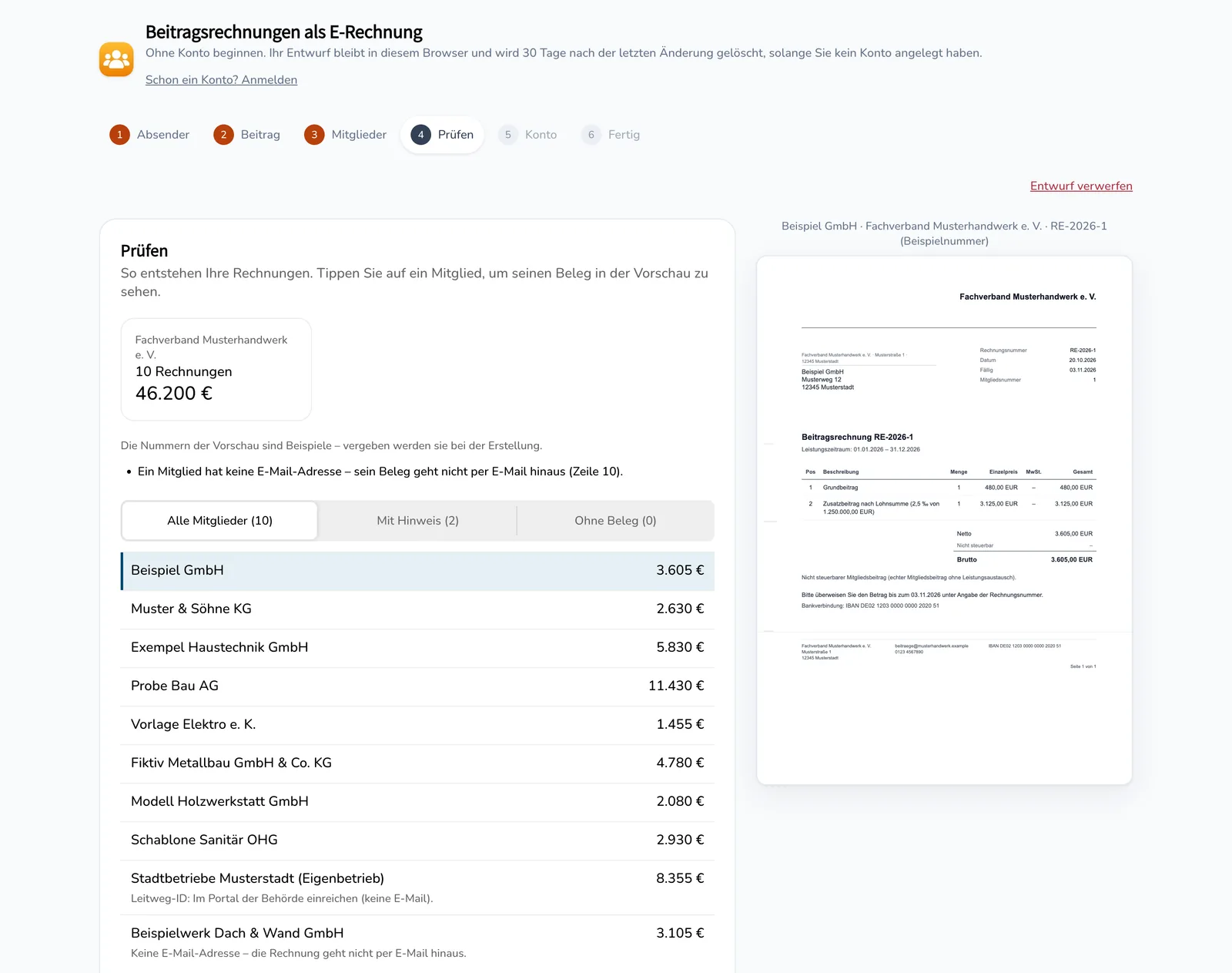1232x973 pixels.
Task: Select Fiktiv Metallbau GmbH & Co. KG
Action: pos(417,763)
